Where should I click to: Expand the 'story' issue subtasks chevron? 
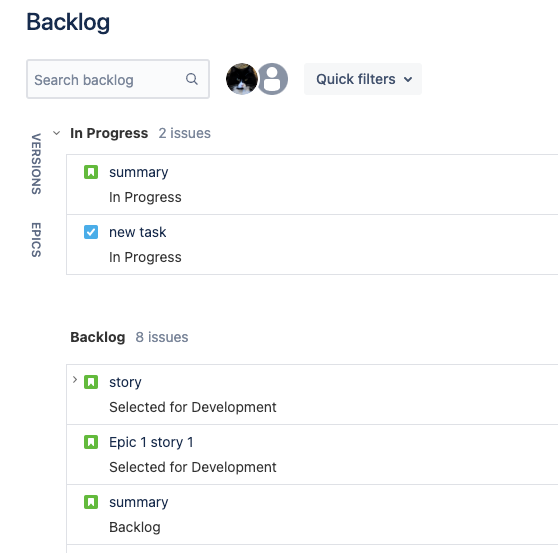coord(75,380)
